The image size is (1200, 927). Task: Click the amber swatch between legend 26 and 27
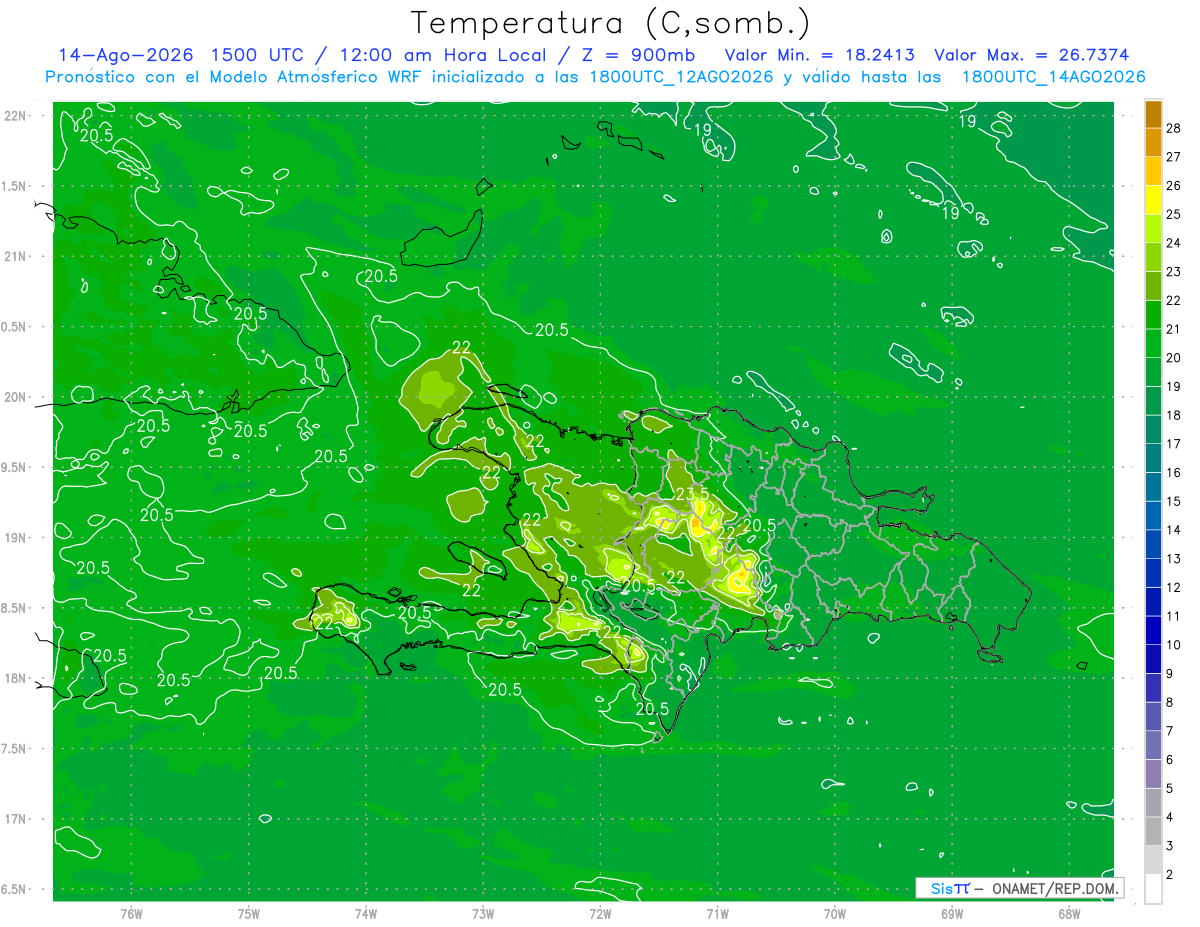point(1153,171)
